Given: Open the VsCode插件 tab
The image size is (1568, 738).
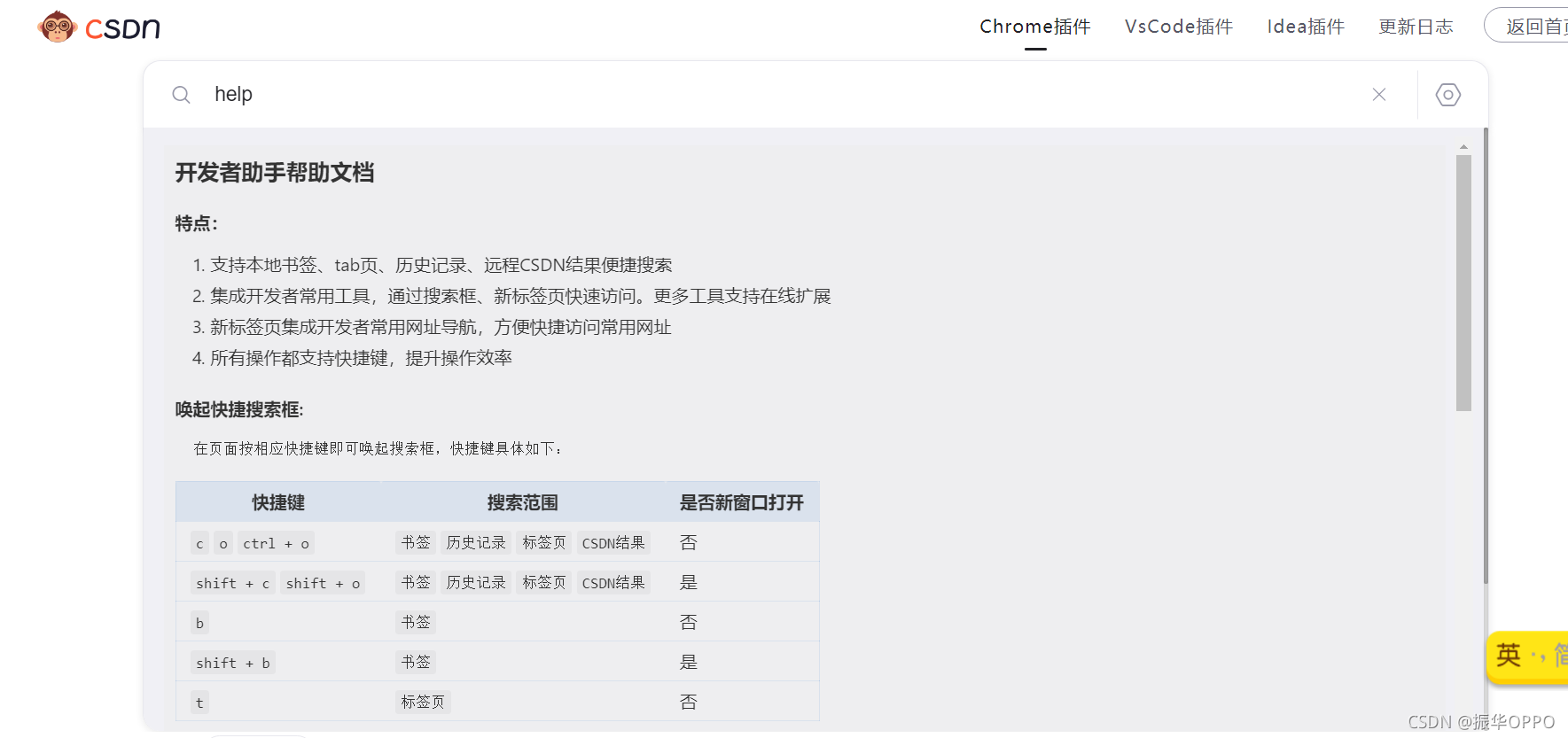Looking at the screenshot, I should tap(1179, 27).
